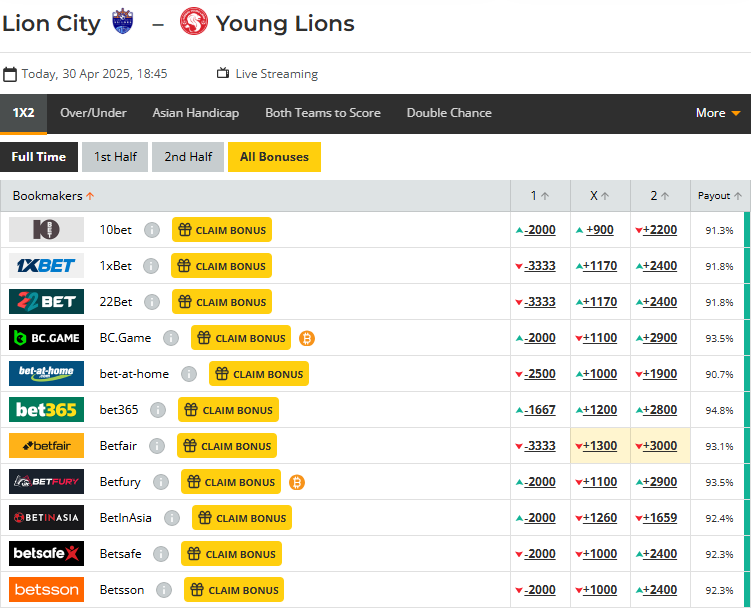Click Betfair draw odds +1300
The width and height of the screenshot is (751, 608).
click(600, 446)
